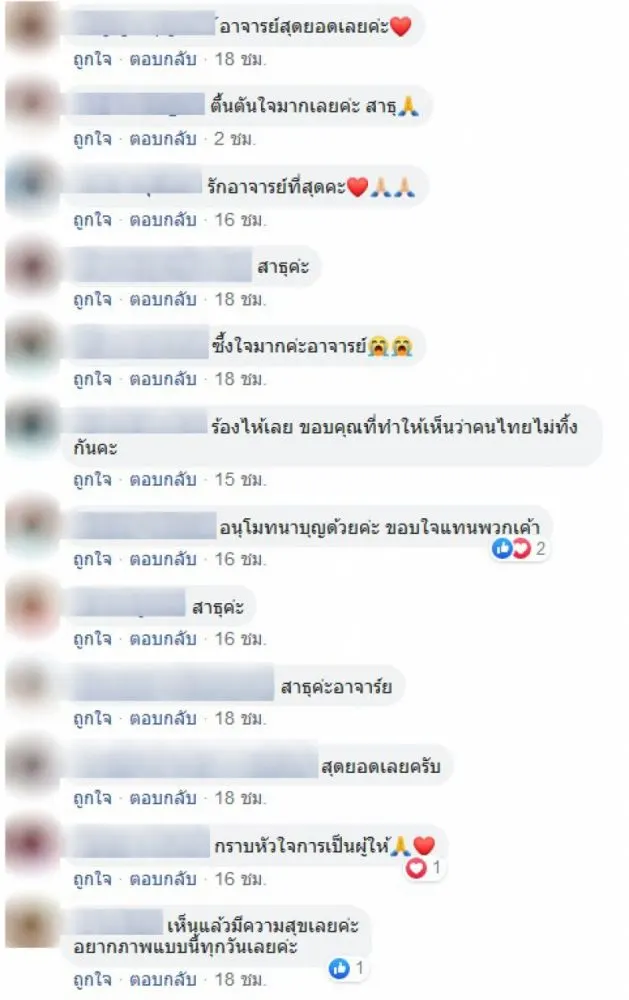Open the blurred author name of the 'สาธุค่ะอาจารย์' comment

tap(172, 687)
